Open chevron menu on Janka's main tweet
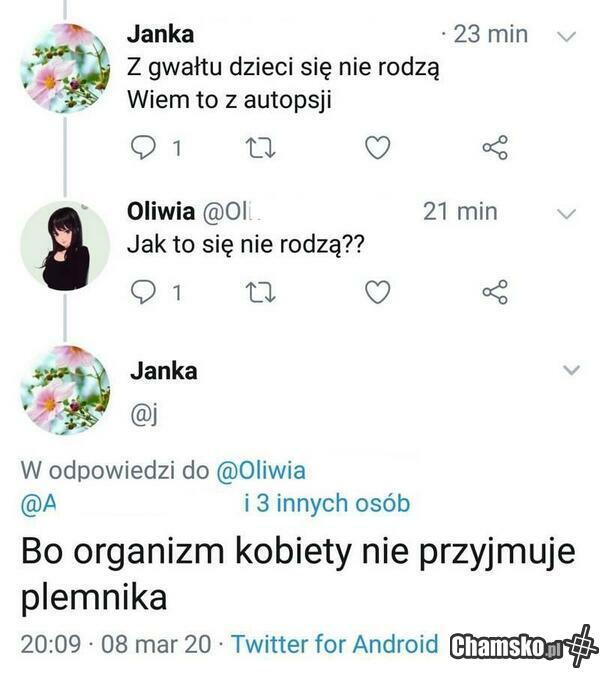Viewport: 600px width, 674px height. pyautogui.click(x=571, y=370)
